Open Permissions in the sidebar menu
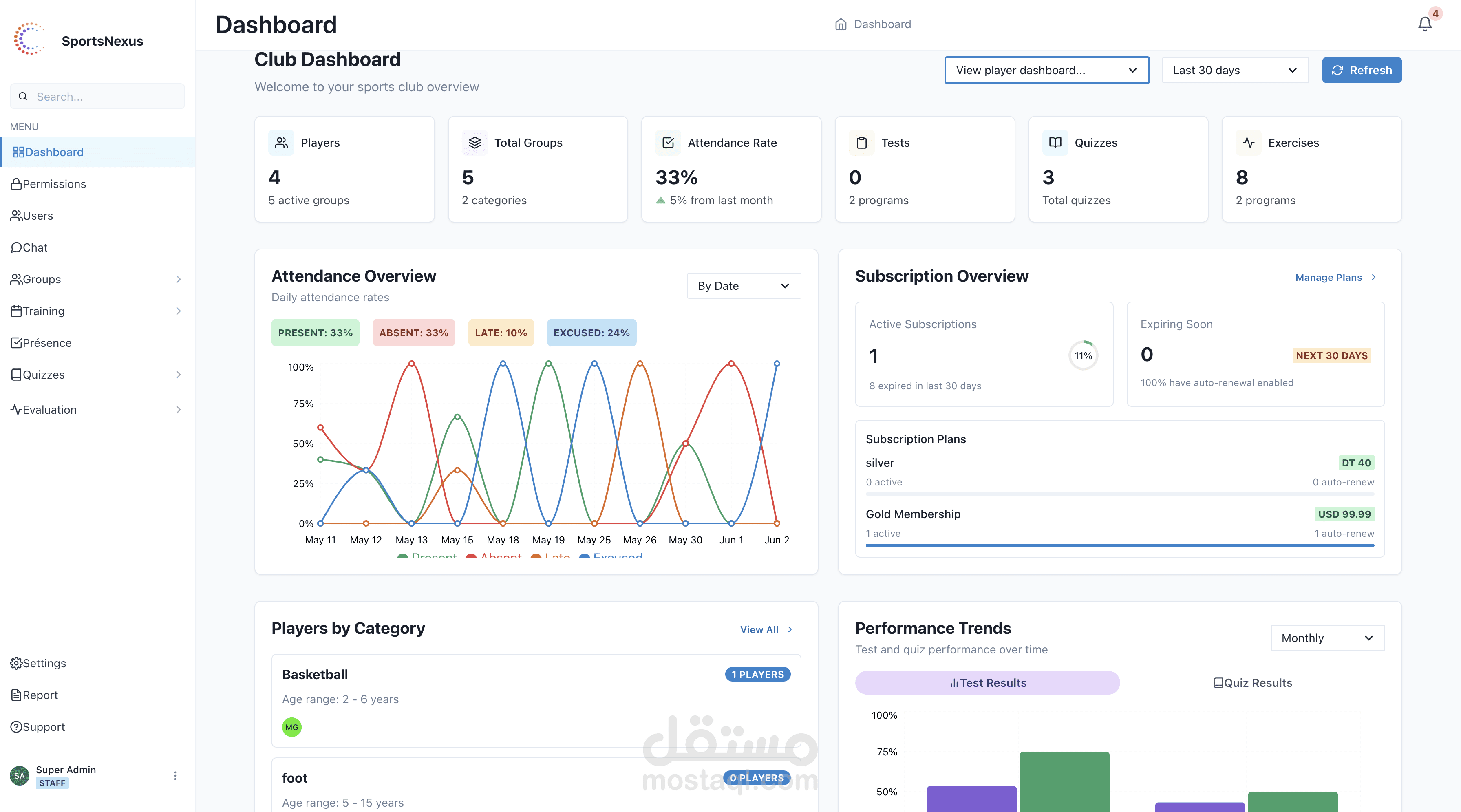Viewport: 1461px width, 812px height. coord(54,184)
